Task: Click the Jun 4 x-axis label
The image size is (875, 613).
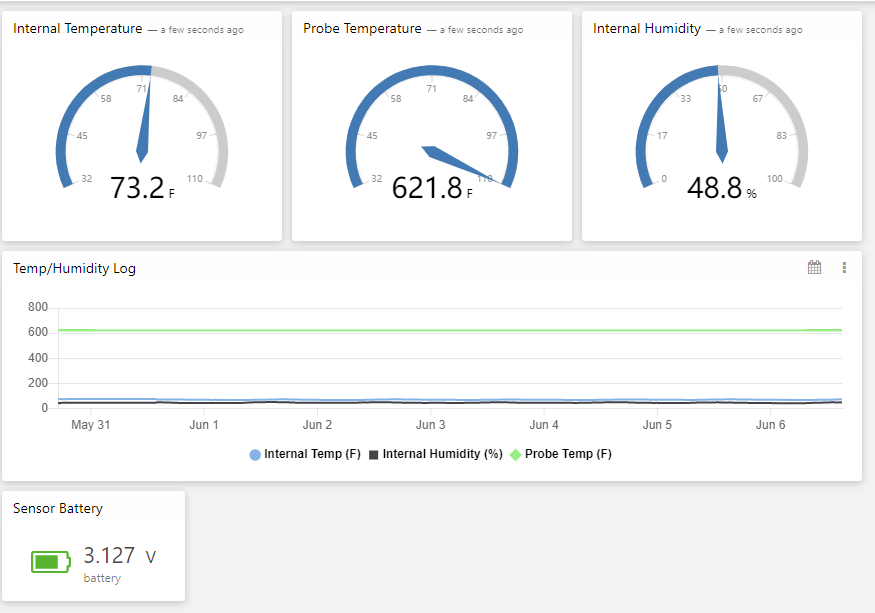Action: point(544,425)
